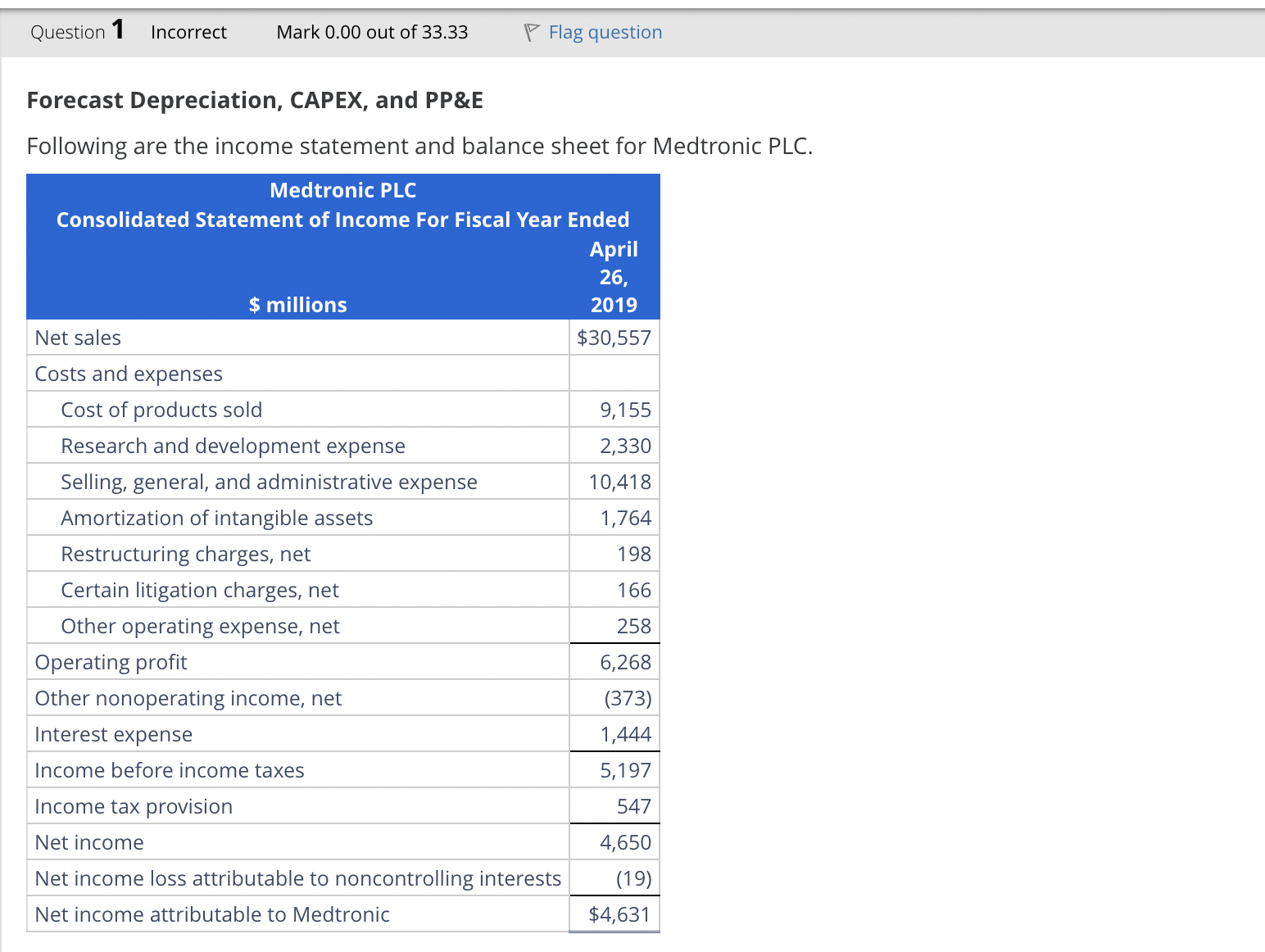Click the Income tax provision label
The image size is (1265, 952).
tap(134, 806)
